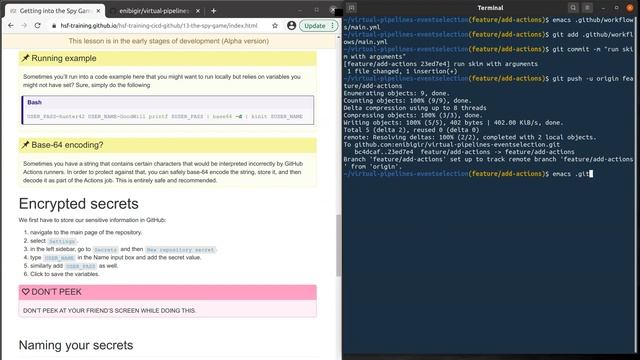The image size is (640, 360).
Task: Click step 'Click to save the variables.'
Action: pyautogui.click(x=64, y=274)
